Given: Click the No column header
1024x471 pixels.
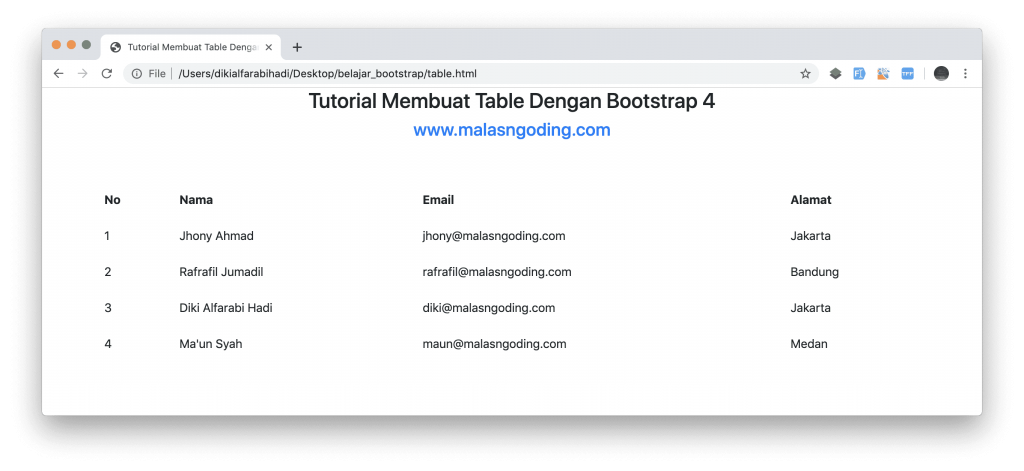Looking at the screenshot, I should [112, 200].
